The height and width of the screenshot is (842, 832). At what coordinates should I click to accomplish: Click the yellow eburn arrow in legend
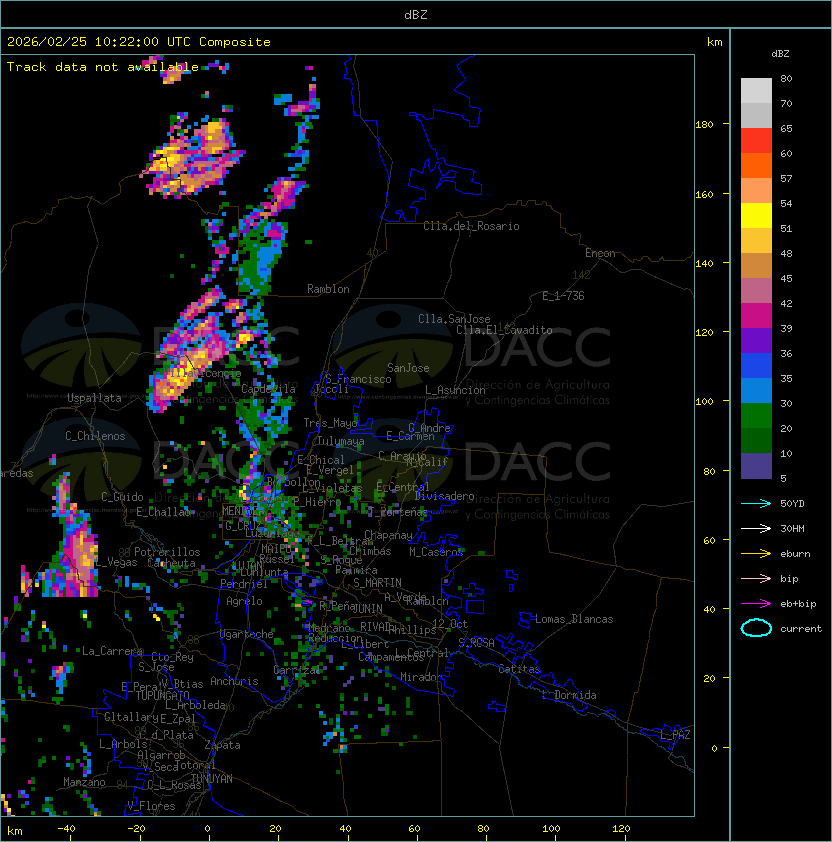(x=756, y=554)
